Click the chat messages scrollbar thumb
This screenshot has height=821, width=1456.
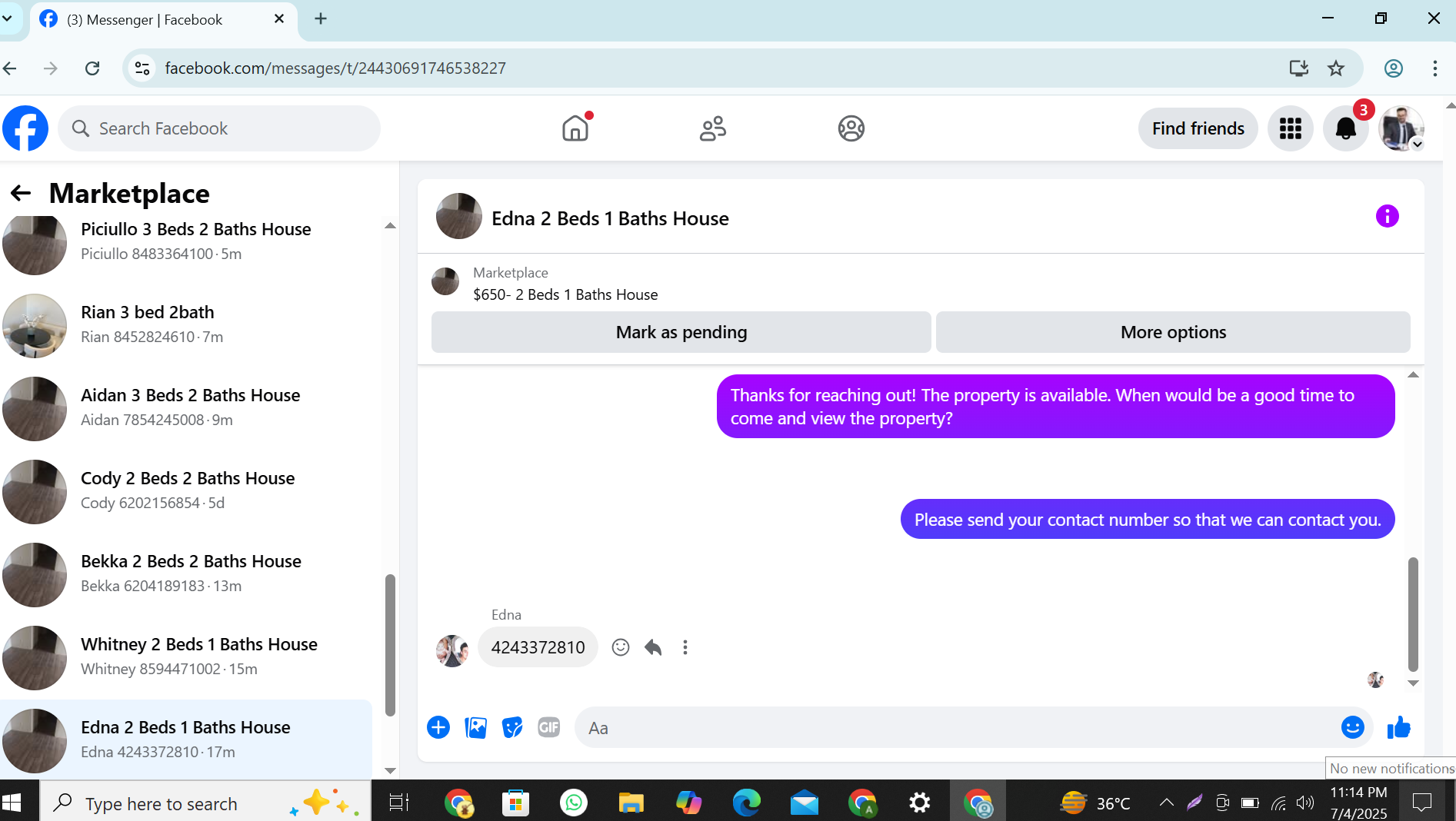pos(1413,615)
